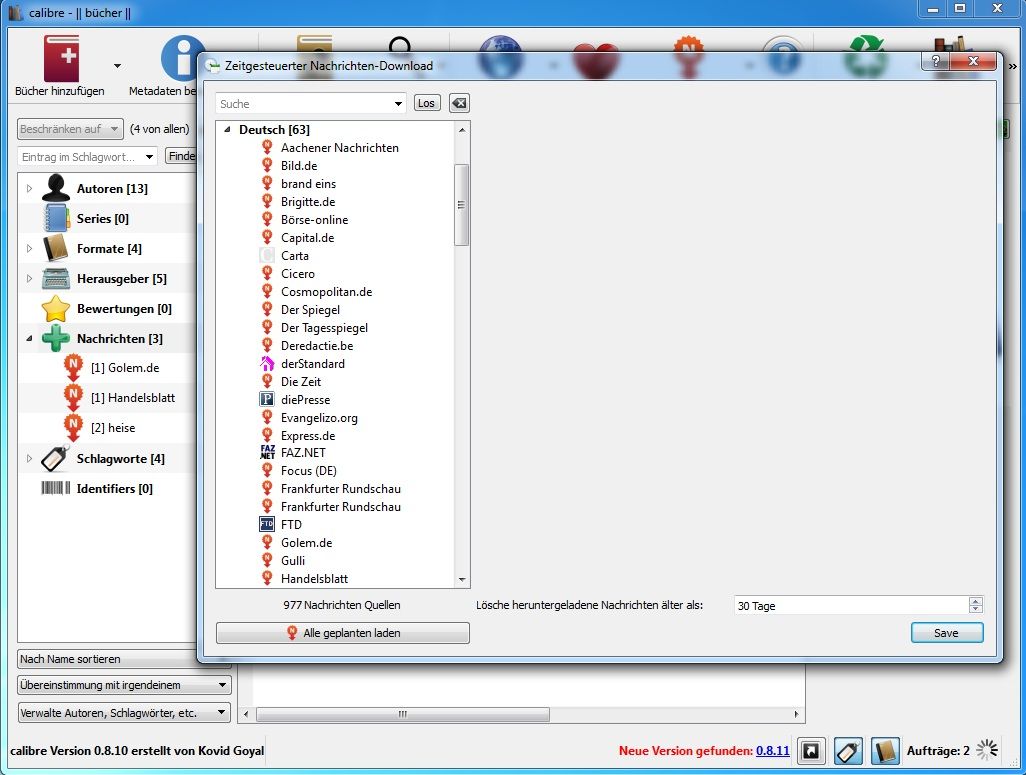
Task: Click the Bücher hinzufügen red book icon
Action: click(61, 58)
